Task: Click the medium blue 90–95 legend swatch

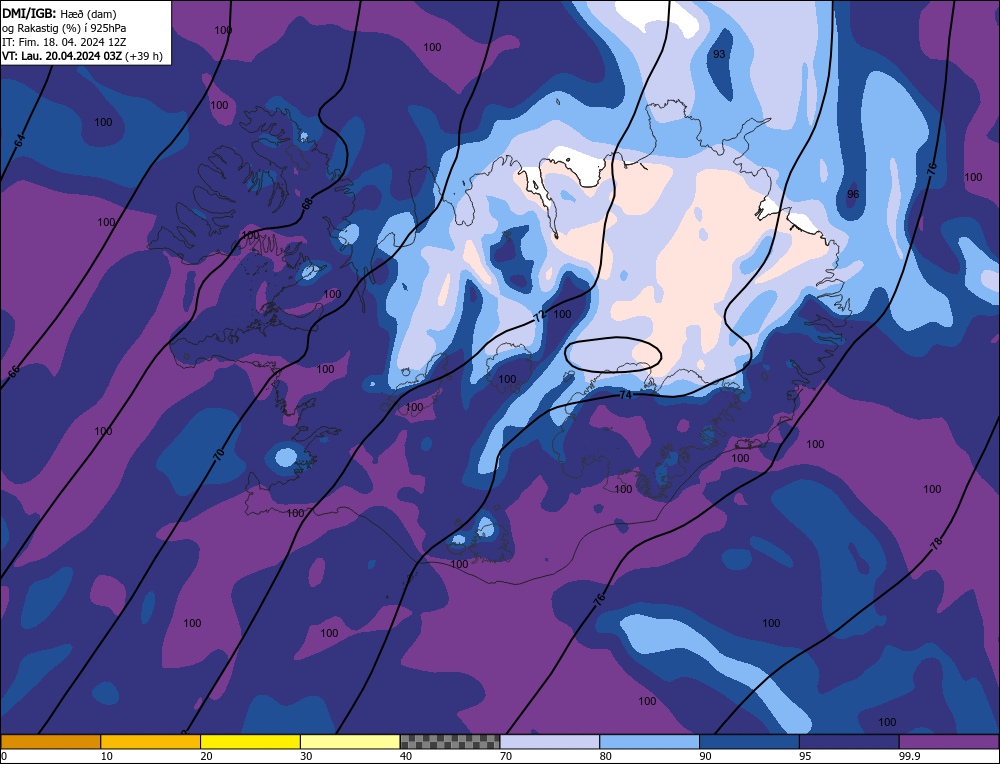Action: pos(749,742)
